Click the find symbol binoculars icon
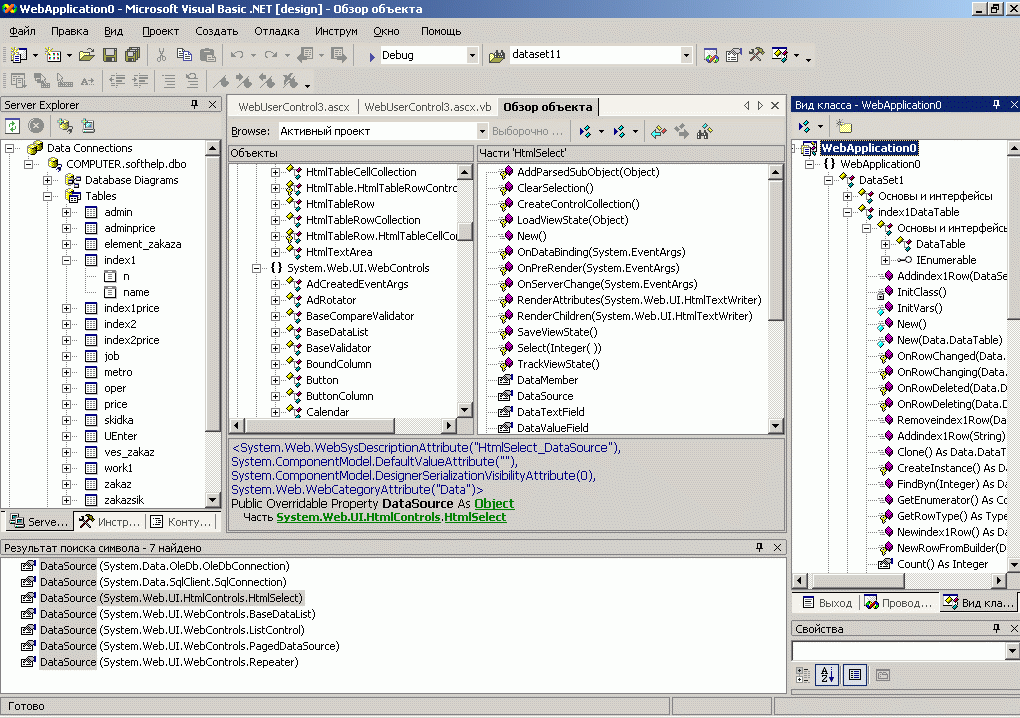The image size is (1020, 718). [704, 132]
